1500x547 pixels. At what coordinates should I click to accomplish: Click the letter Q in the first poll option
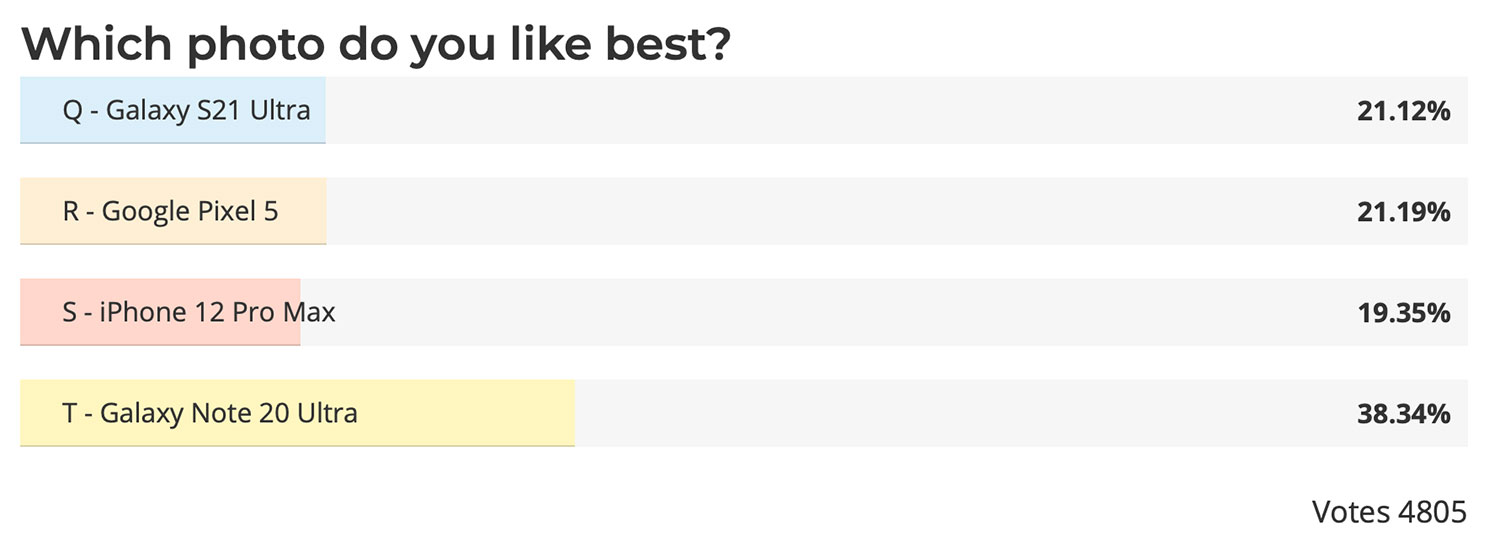73,111
